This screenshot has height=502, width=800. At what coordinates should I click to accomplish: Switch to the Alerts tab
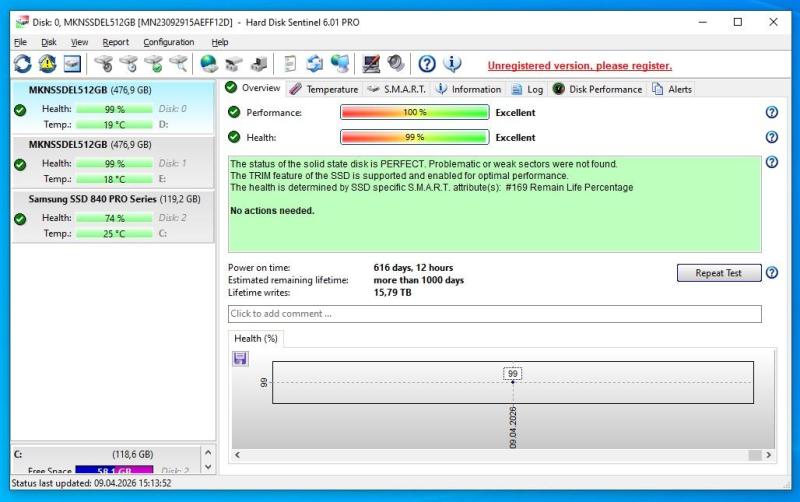[672, 89]
